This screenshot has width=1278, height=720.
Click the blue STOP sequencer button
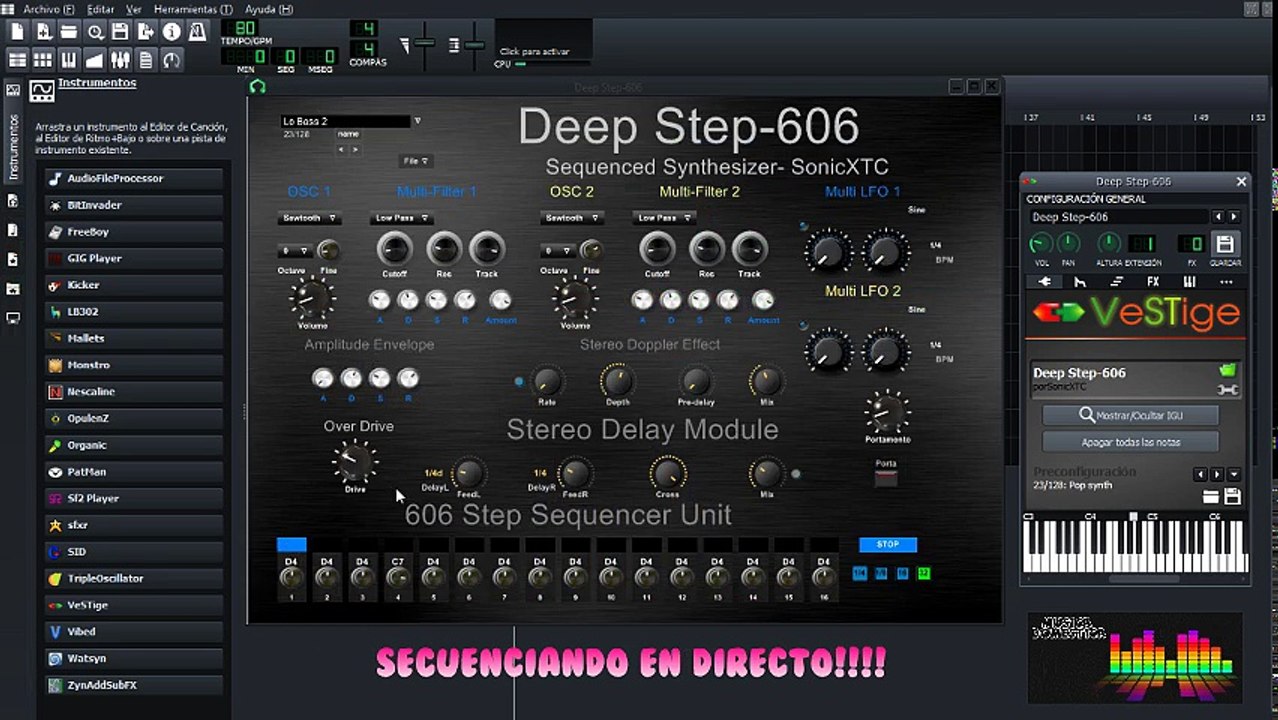point(888,545)
